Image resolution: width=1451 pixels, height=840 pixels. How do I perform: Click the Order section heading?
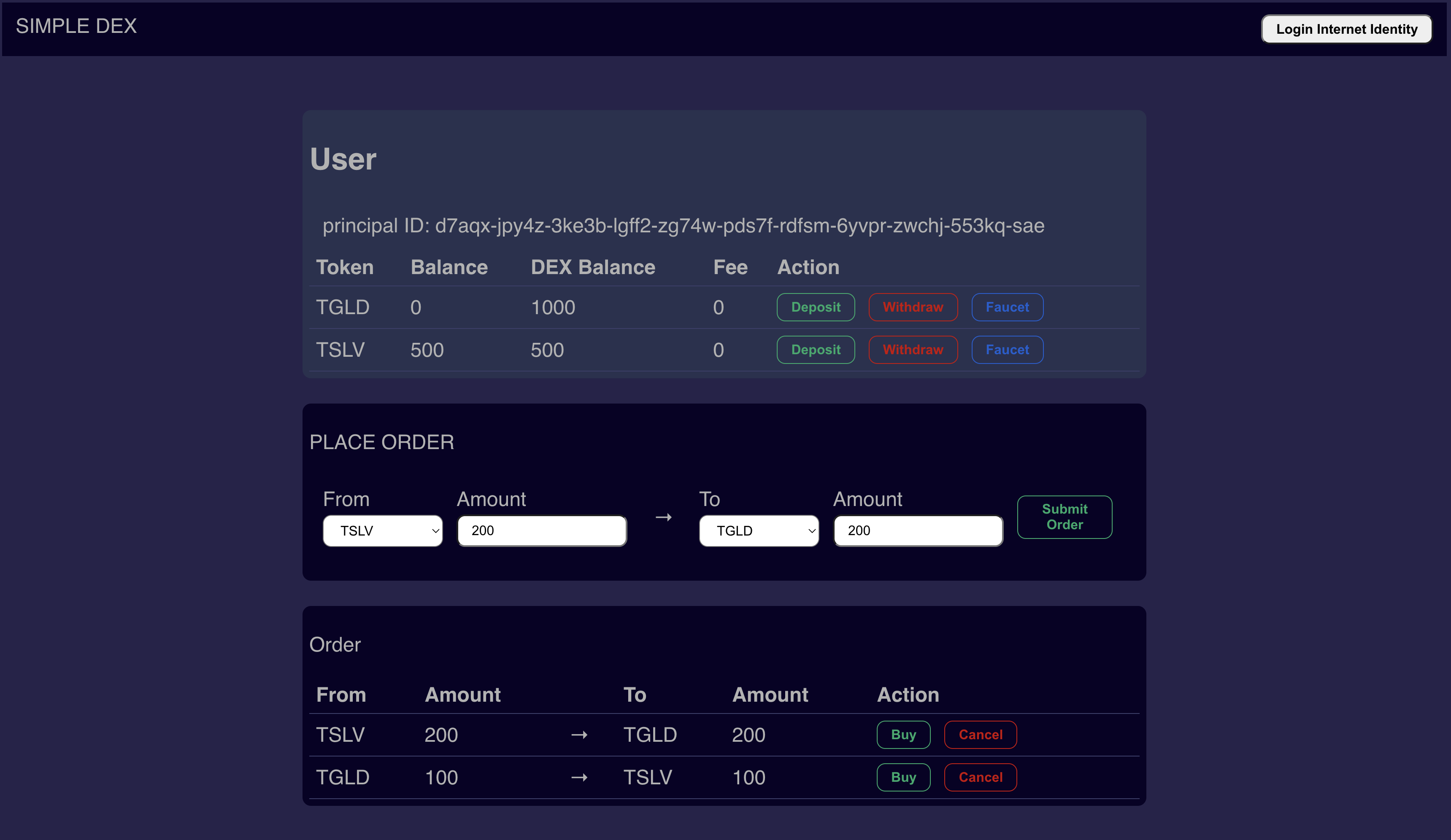click(335, 644)
